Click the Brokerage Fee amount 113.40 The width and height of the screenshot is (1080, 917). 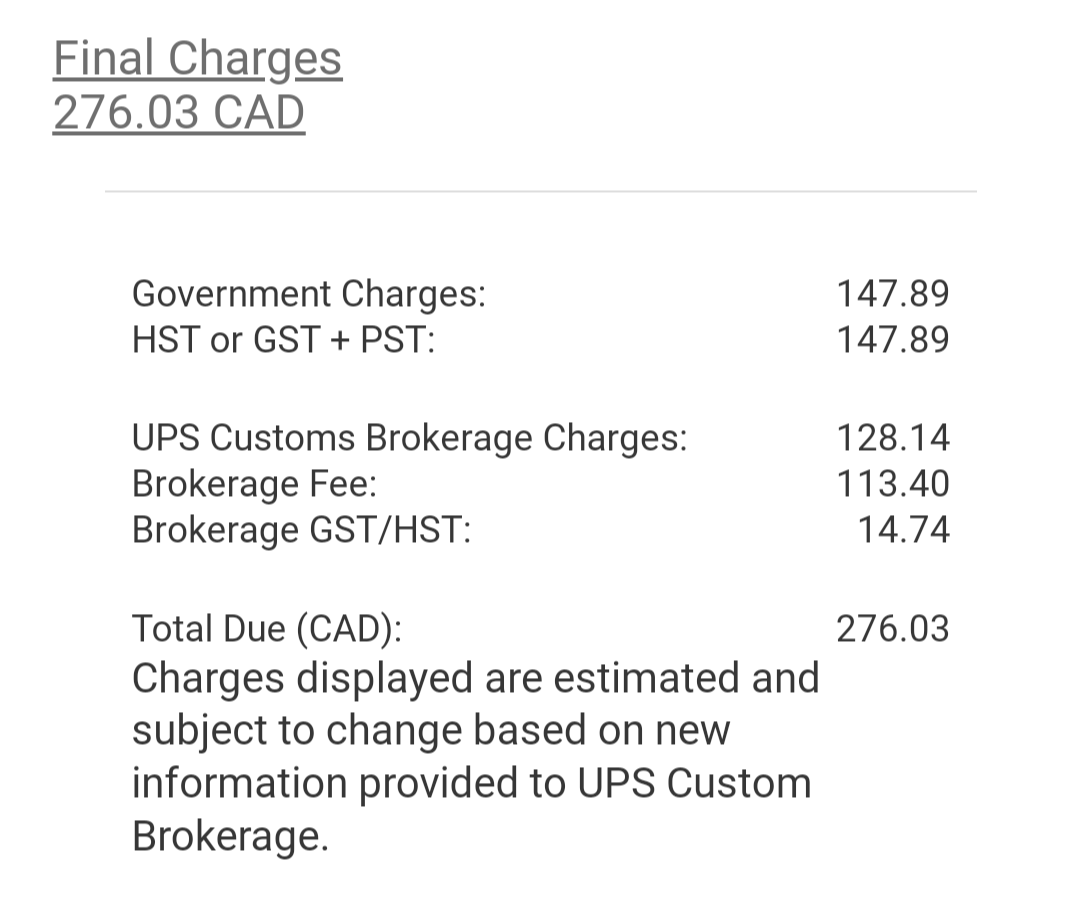point(893,484)
